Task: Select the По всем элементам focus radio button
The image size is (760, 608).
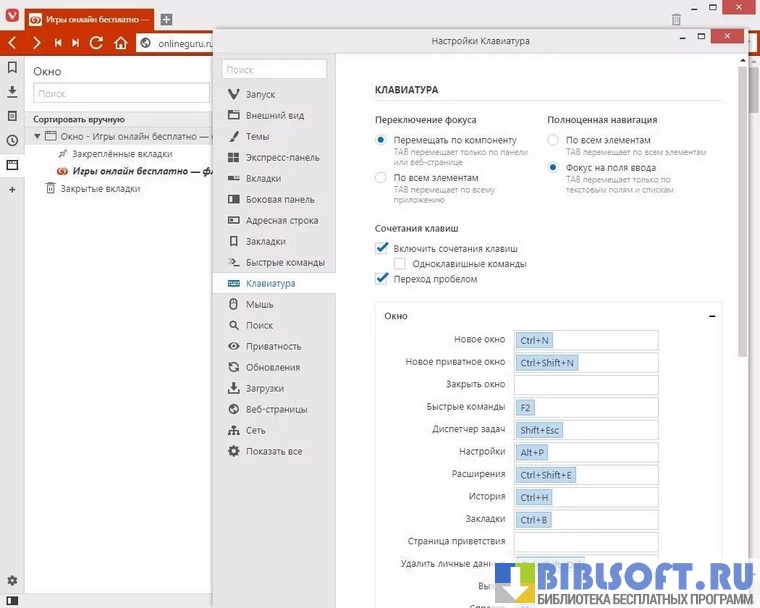Action: coord(381,177)
